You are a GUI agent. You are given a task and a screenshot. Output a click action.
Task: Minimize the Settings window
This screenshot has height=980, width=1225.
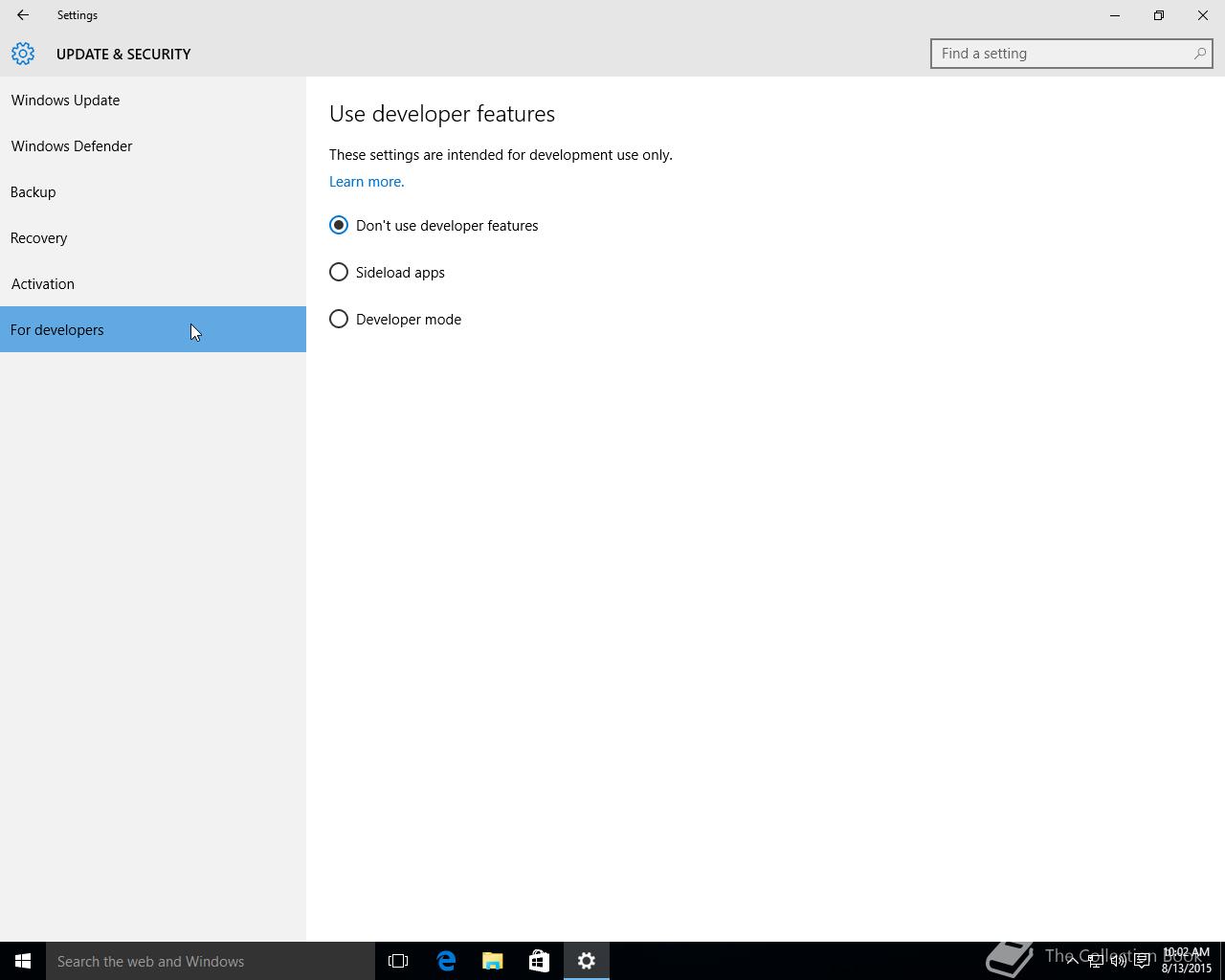coord(1115,15)
